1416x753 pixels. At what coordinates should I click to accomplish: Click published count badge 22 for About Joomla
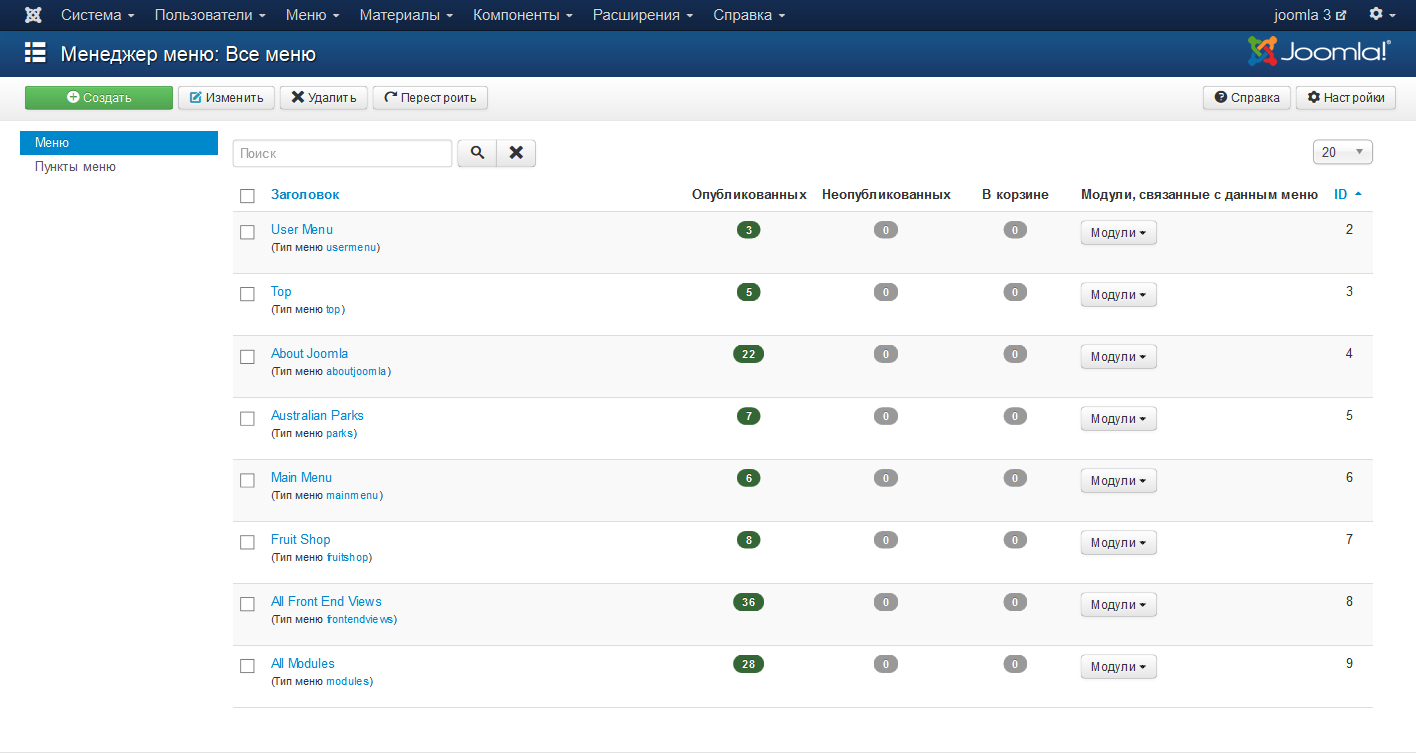(748, 354)
